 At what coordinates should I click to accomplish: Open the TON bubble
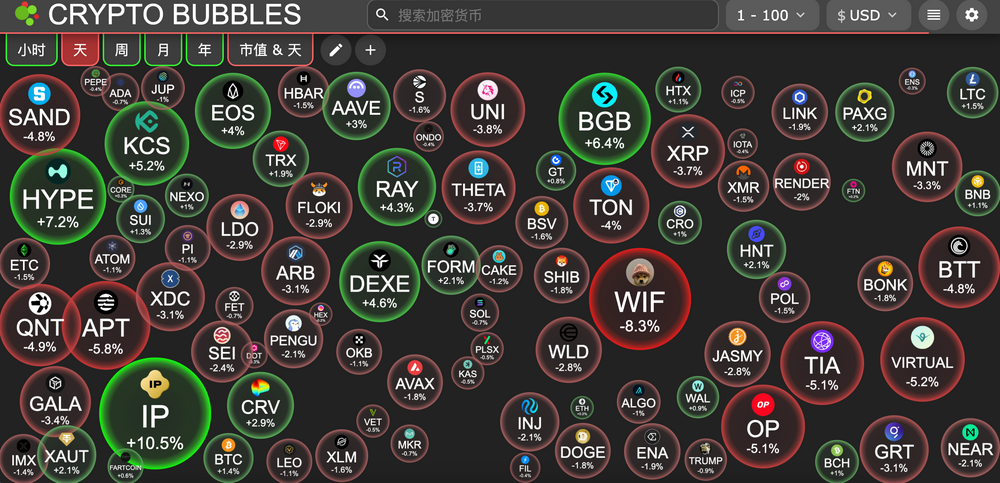click(x=611, y=205)
